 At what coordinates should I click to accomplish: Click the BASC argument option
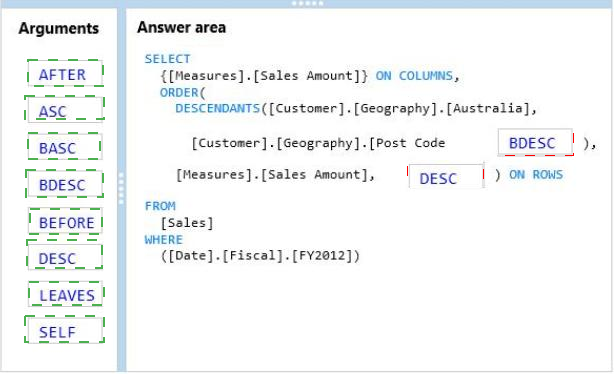pyautogui.click(x=65, y=146)
